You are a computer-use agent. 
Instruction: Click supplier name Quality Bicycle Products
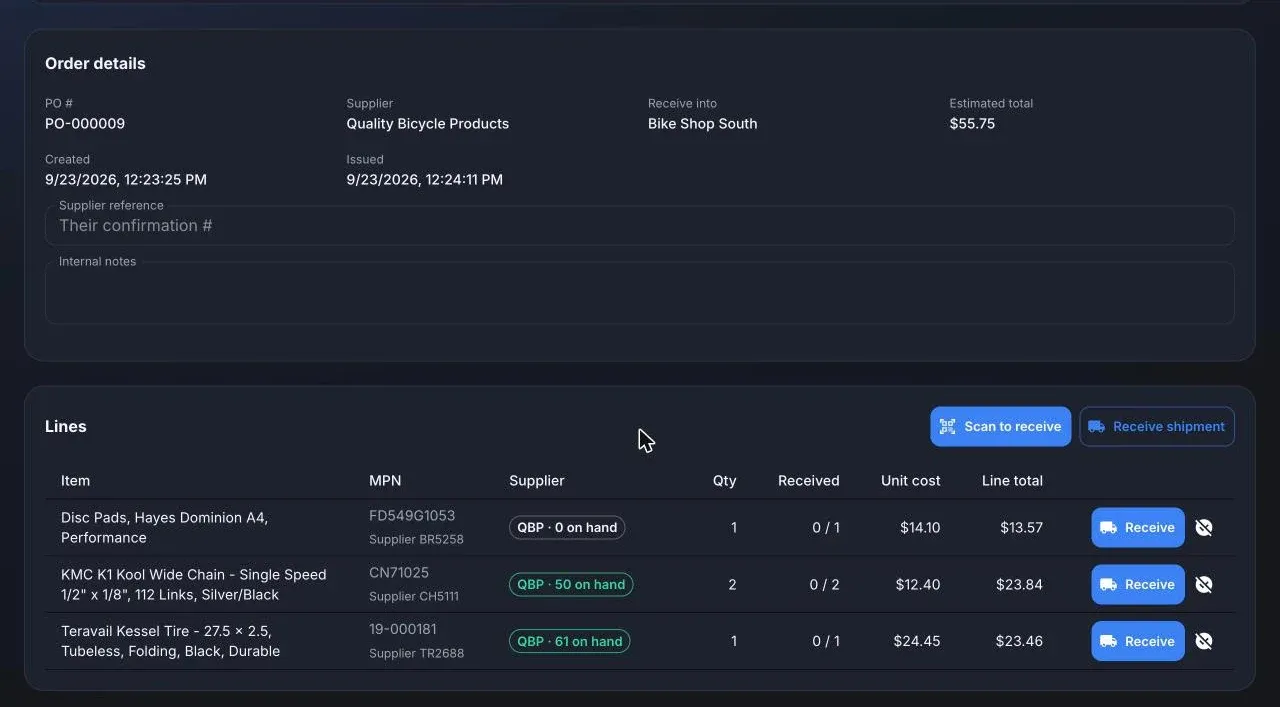pyautogui.click(x=428, y=124)
